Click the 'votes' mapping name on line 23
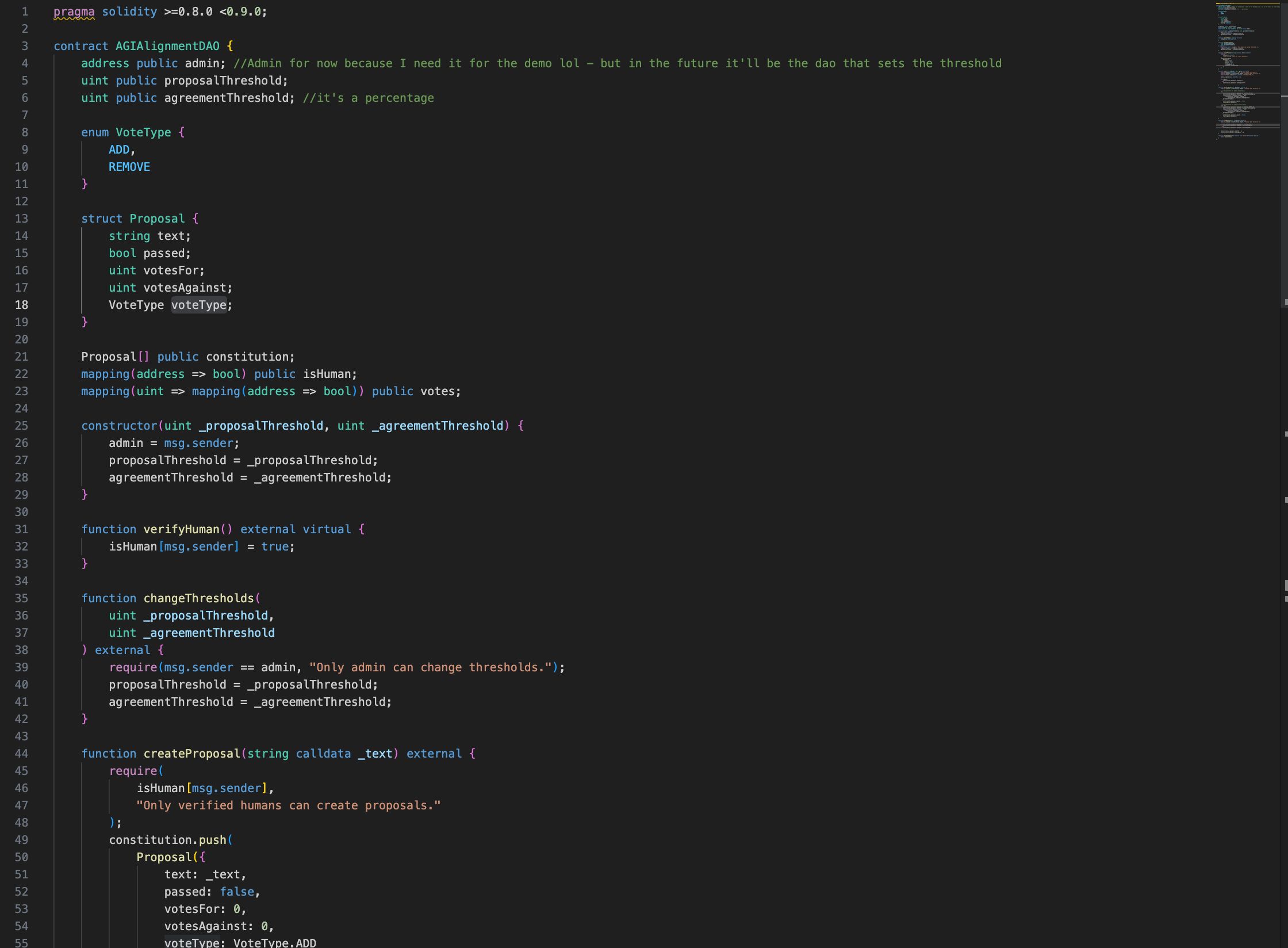The width and height of the screenshot is (1288, 948). (x=438, y=391)
